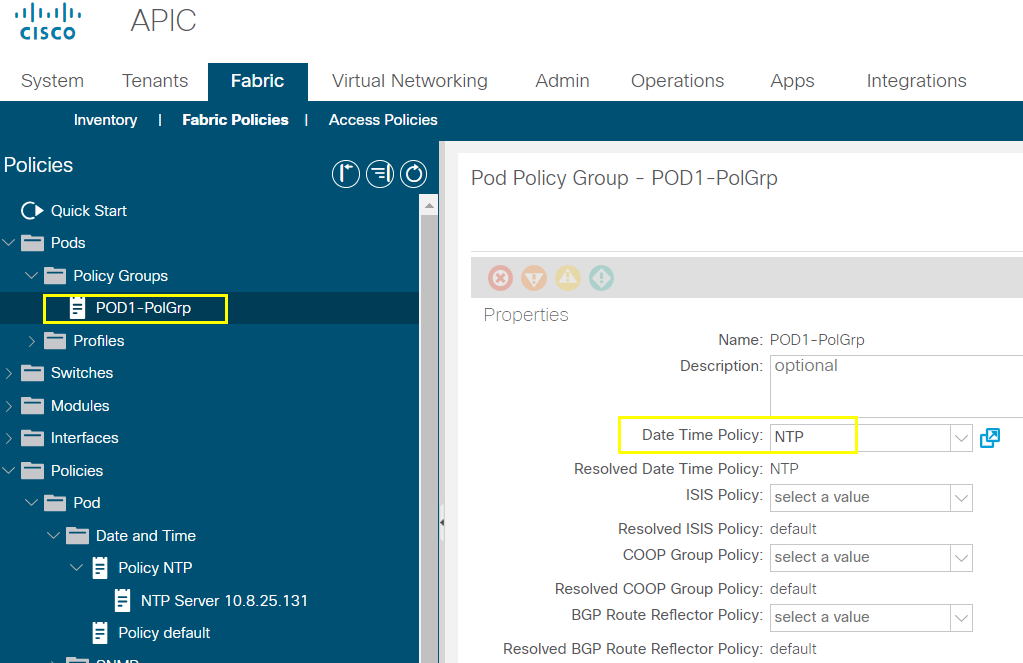1023x663 pixels.
Task: Open Quick Start in Policies tree
Action: (x=89, y=211)
